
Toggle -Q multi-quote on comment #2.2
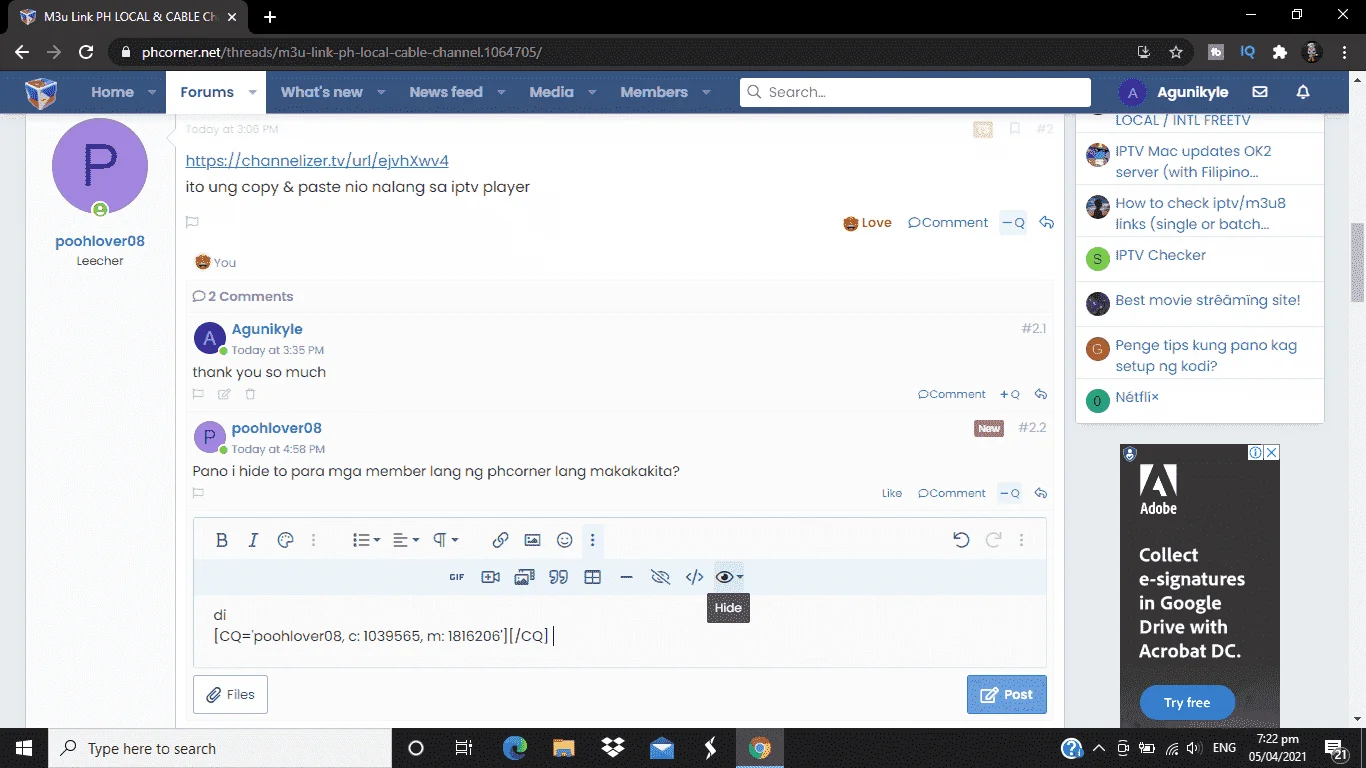coord(1010,493)
